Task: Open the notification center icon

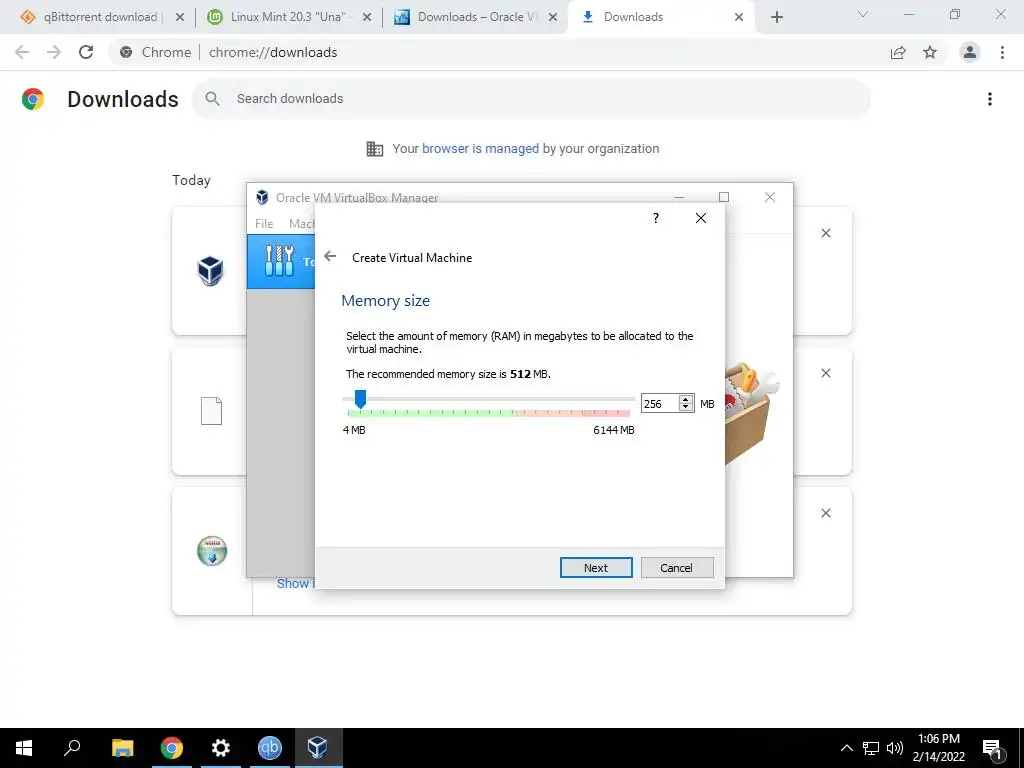Action: pos(992,749)
